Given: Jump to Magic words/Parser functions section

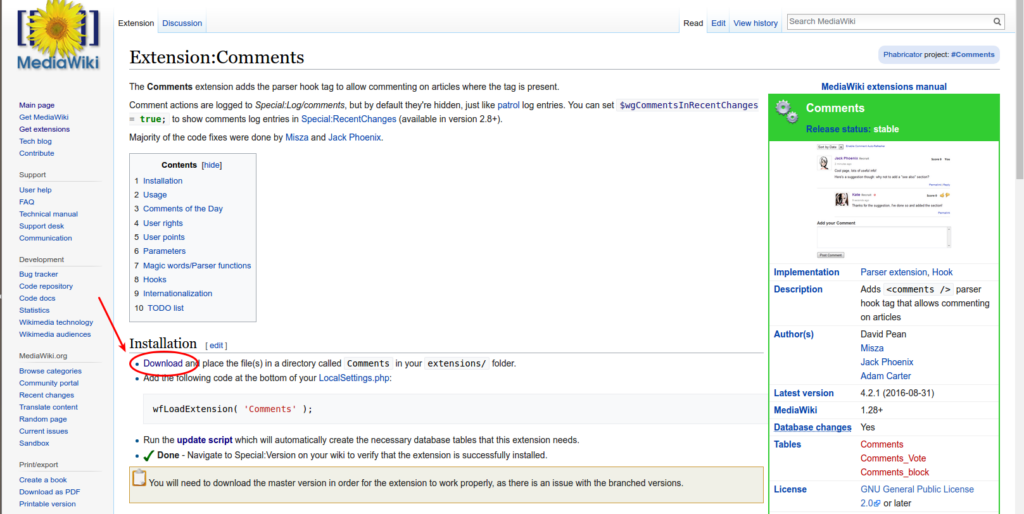Looking at the screenshot, I should coord(197,265).
